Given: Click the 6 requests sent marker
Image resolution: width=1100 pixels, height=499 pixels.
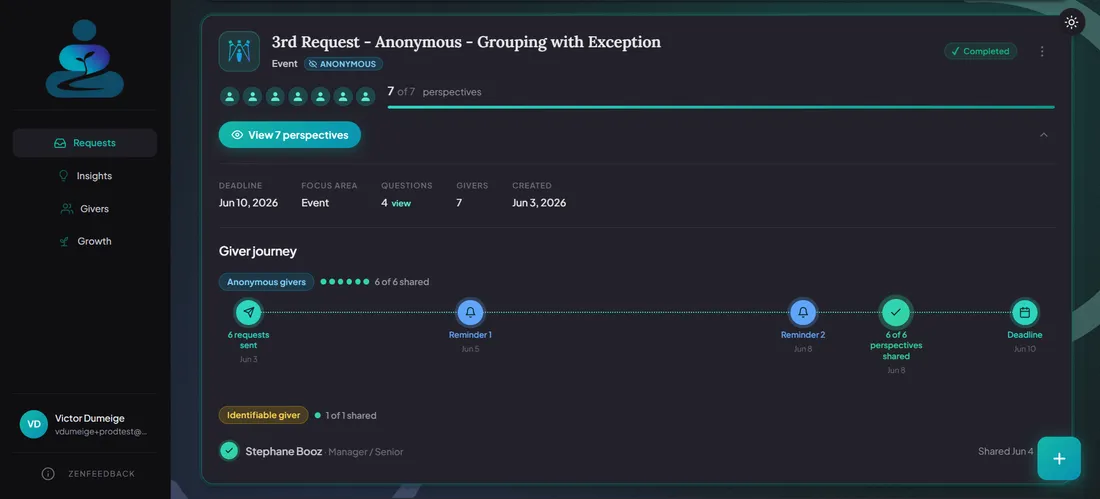Looking at the screenshot, I should [248, 312].
